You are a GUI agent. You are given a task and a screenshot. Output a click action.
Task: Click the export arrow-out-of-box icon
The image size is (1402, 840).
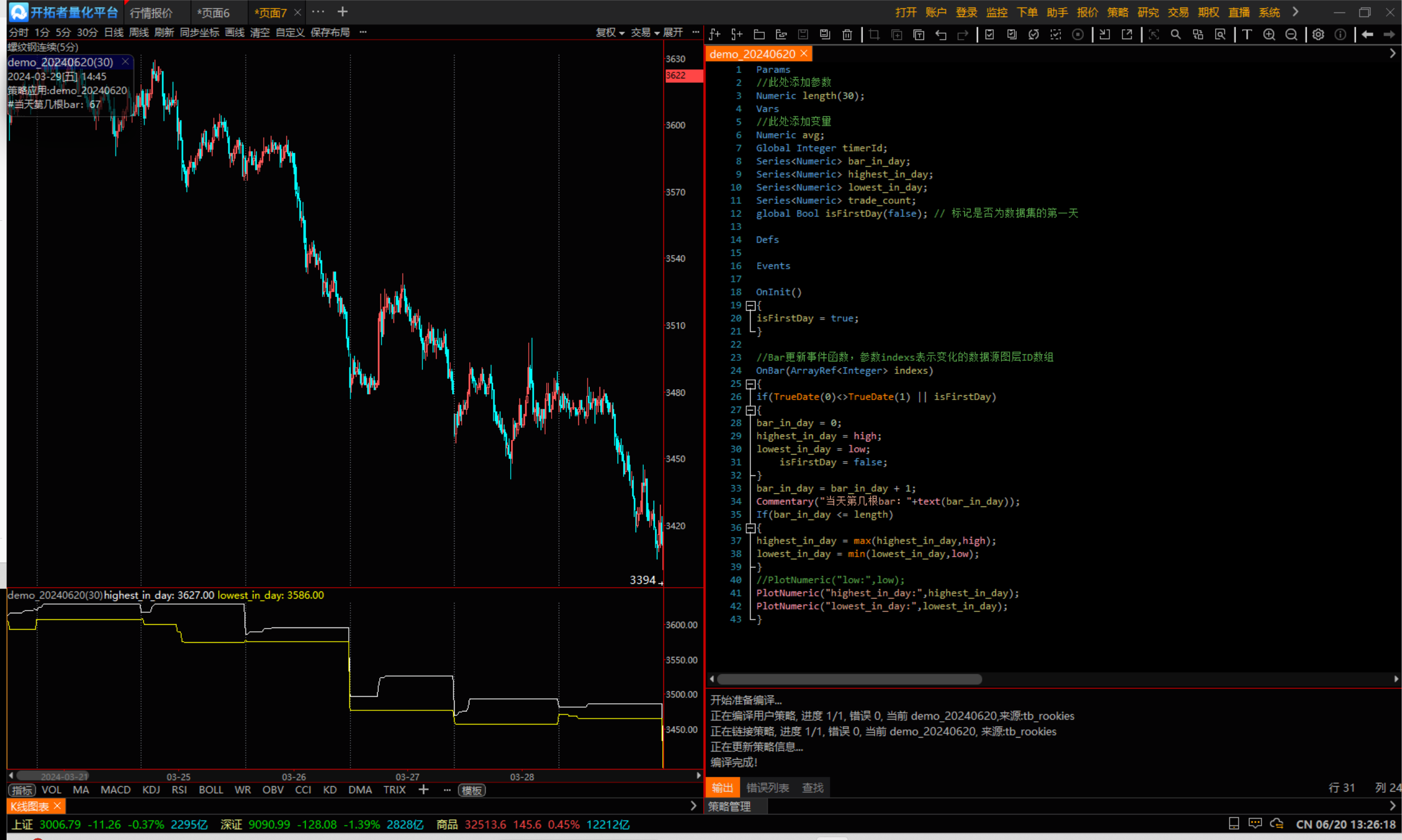click(x=1127, y=34)
